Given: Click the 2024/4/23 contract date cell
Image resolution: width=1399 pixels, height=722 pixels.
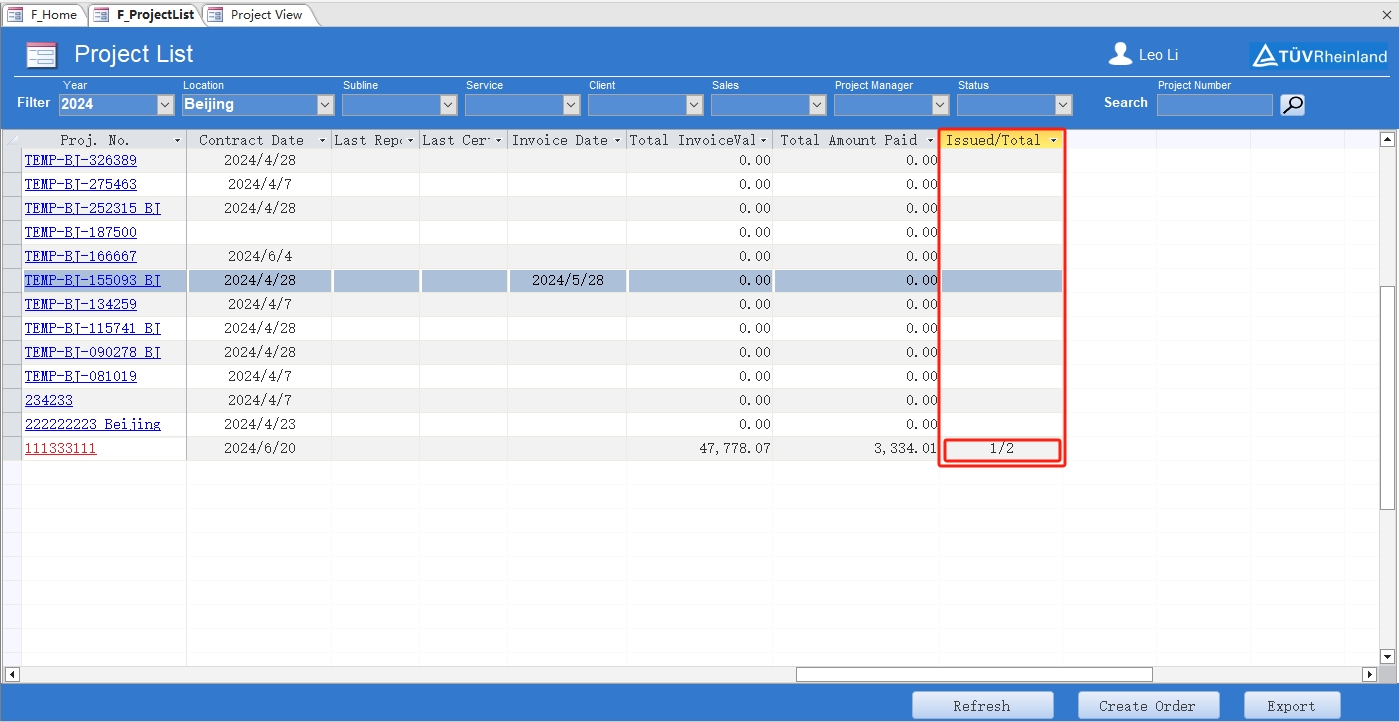Looking at the screenshot, I should [x=260, y=425].
